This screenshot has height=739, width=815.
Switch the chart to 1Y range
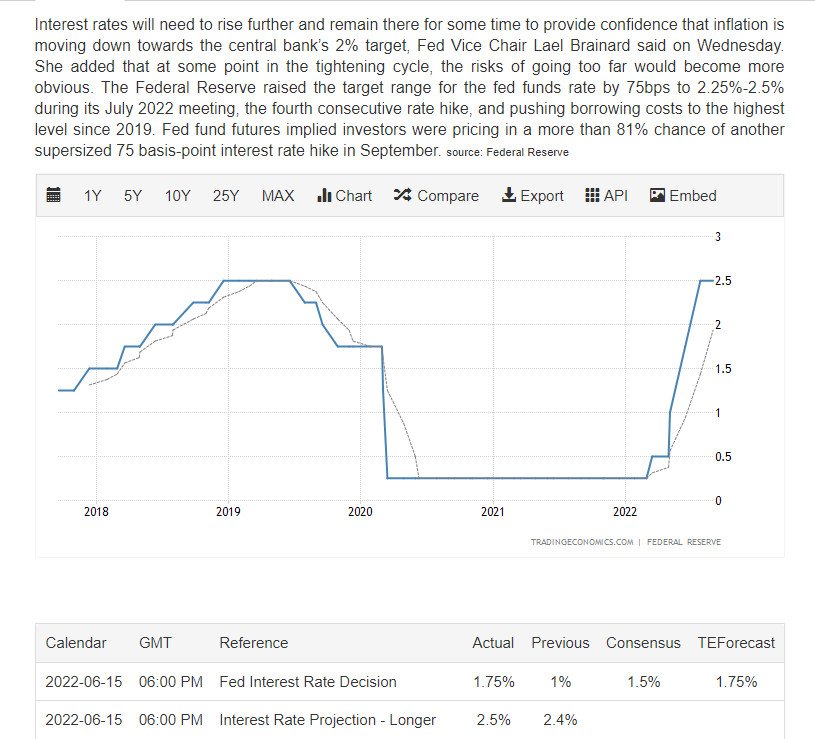pyautogui.click(x=92, y=196)
